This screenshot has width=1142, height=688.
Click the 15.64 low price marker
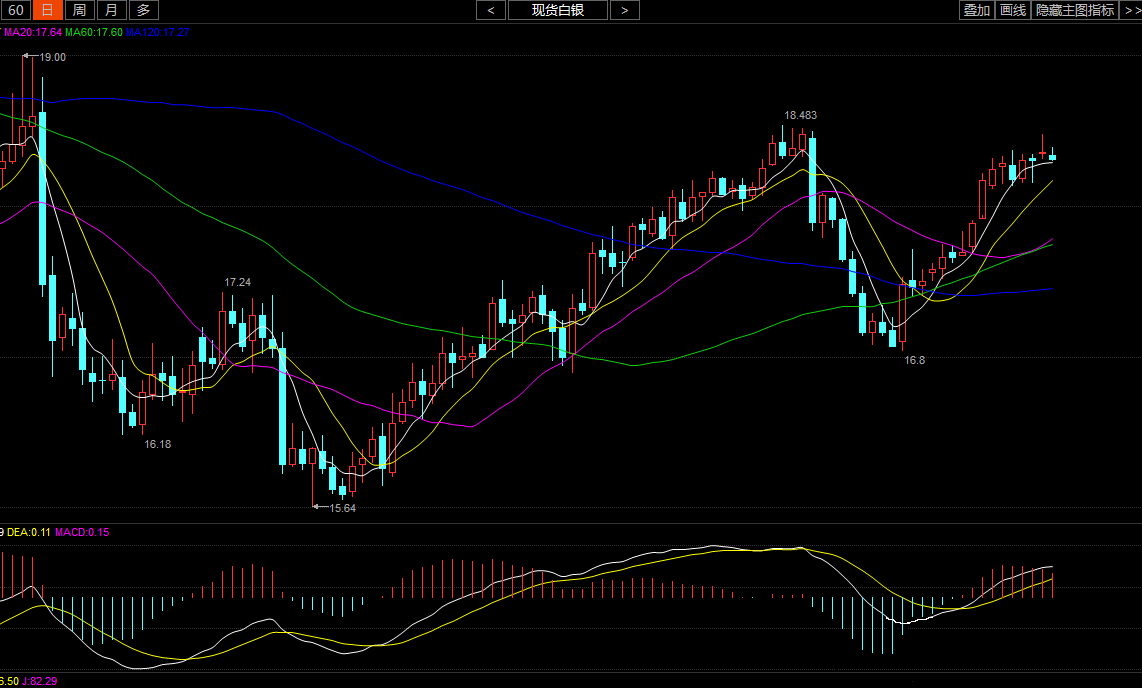click(342, 508)
